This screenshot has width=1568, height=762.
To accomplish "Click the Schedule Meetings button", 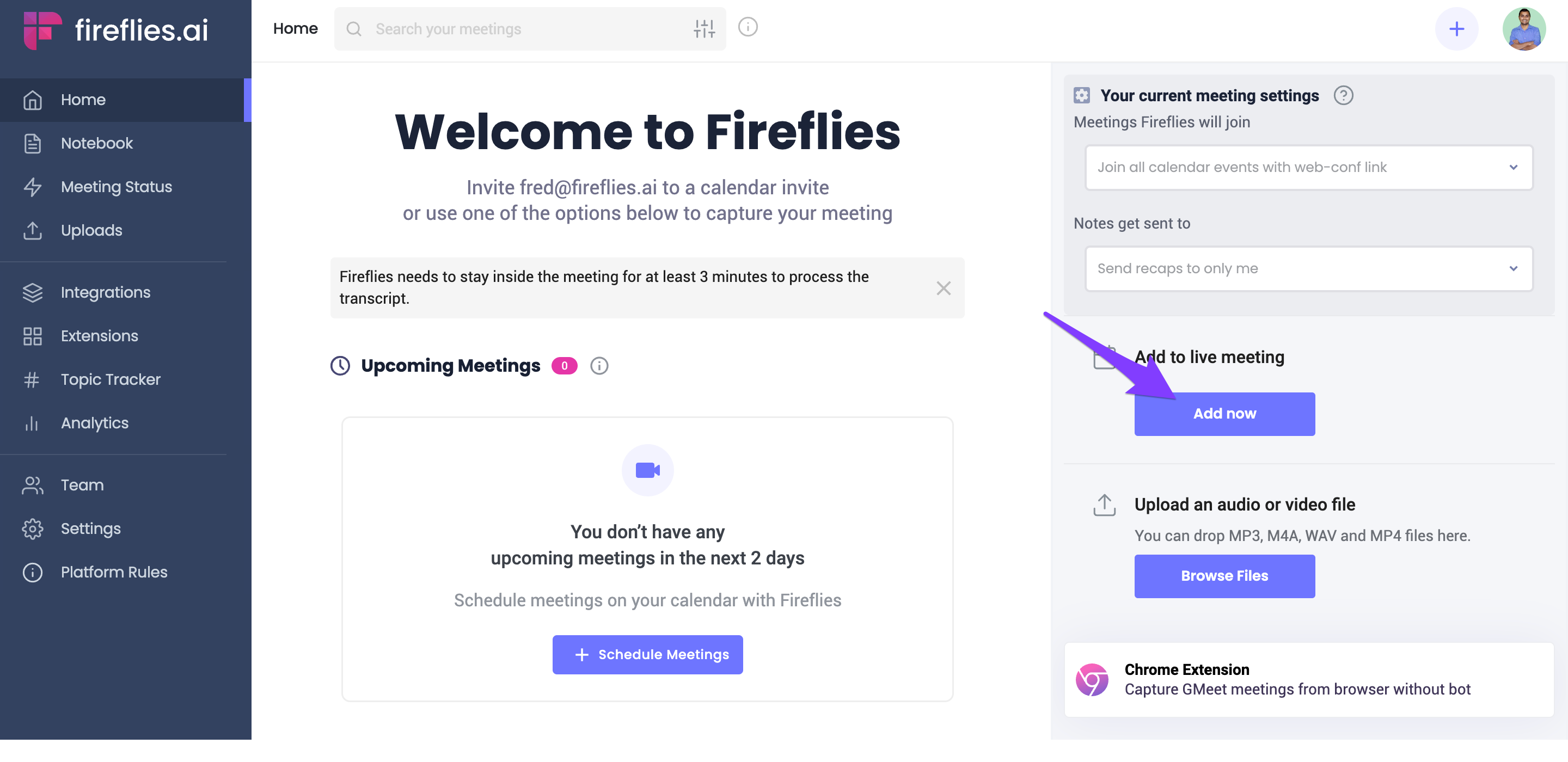I will 647,654.
